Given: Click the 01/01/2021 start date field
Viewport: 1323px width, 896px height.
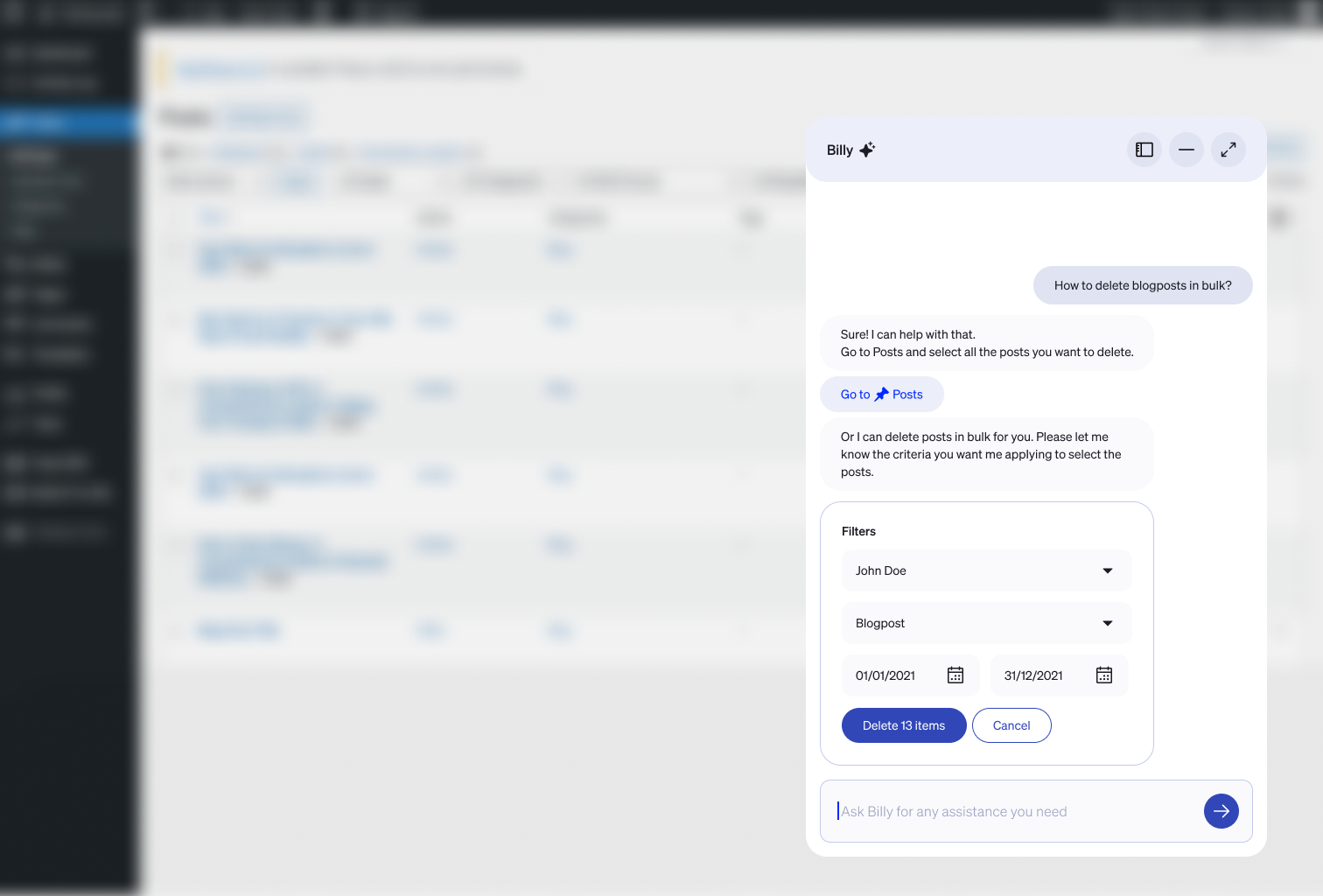Looking at the screenshot, I should pyautogui.click(x=885, y=675).
